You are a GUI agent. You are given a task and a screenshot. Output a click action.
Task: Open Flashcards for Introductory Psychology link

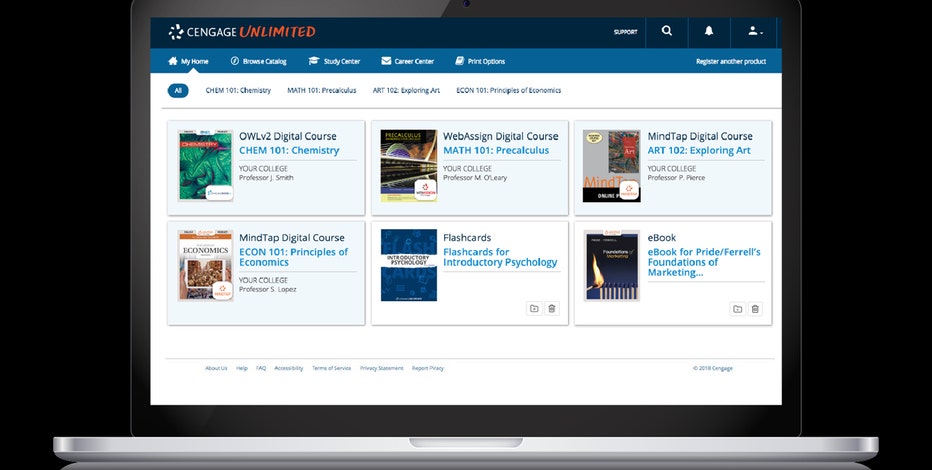(x=500, y=257)
